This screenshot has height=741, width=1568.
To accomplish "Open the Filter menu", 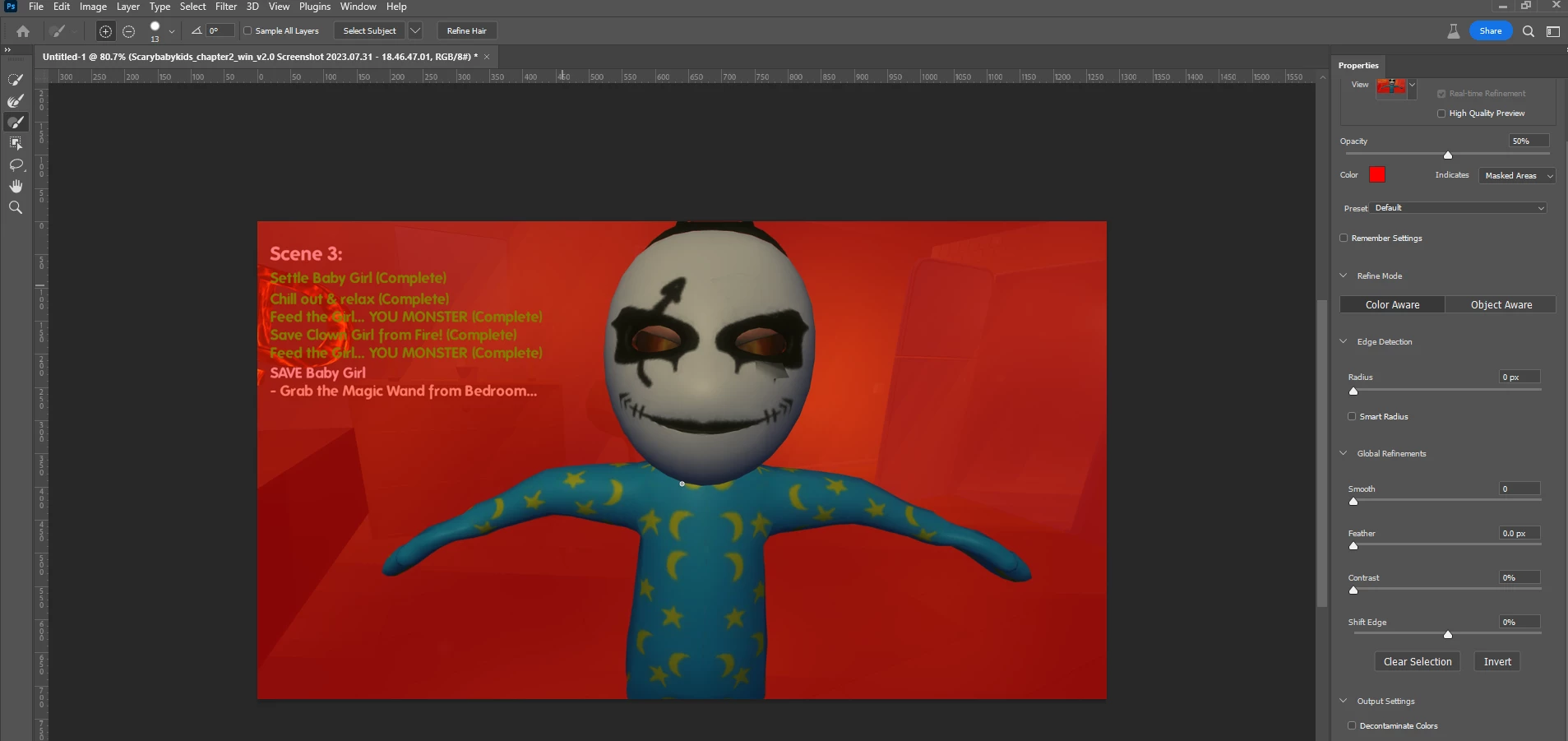I will [x=226, y=7].
